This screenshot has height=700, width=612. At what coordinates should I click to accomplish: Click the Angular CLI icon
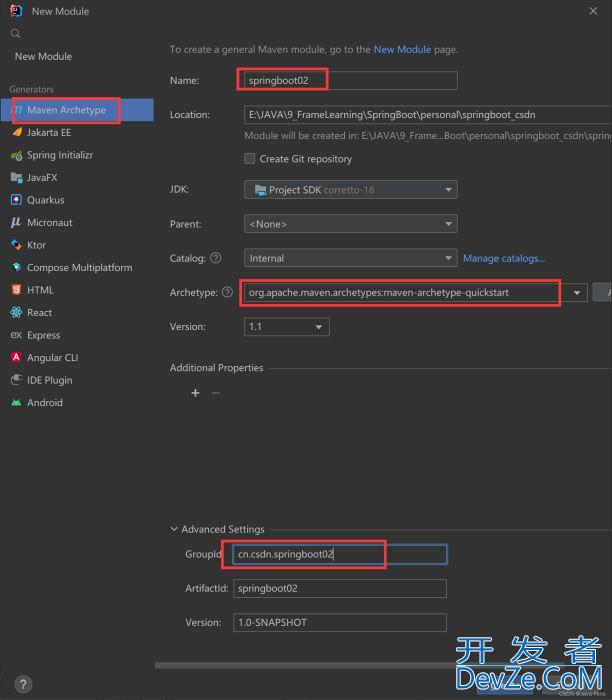(17, 357)
